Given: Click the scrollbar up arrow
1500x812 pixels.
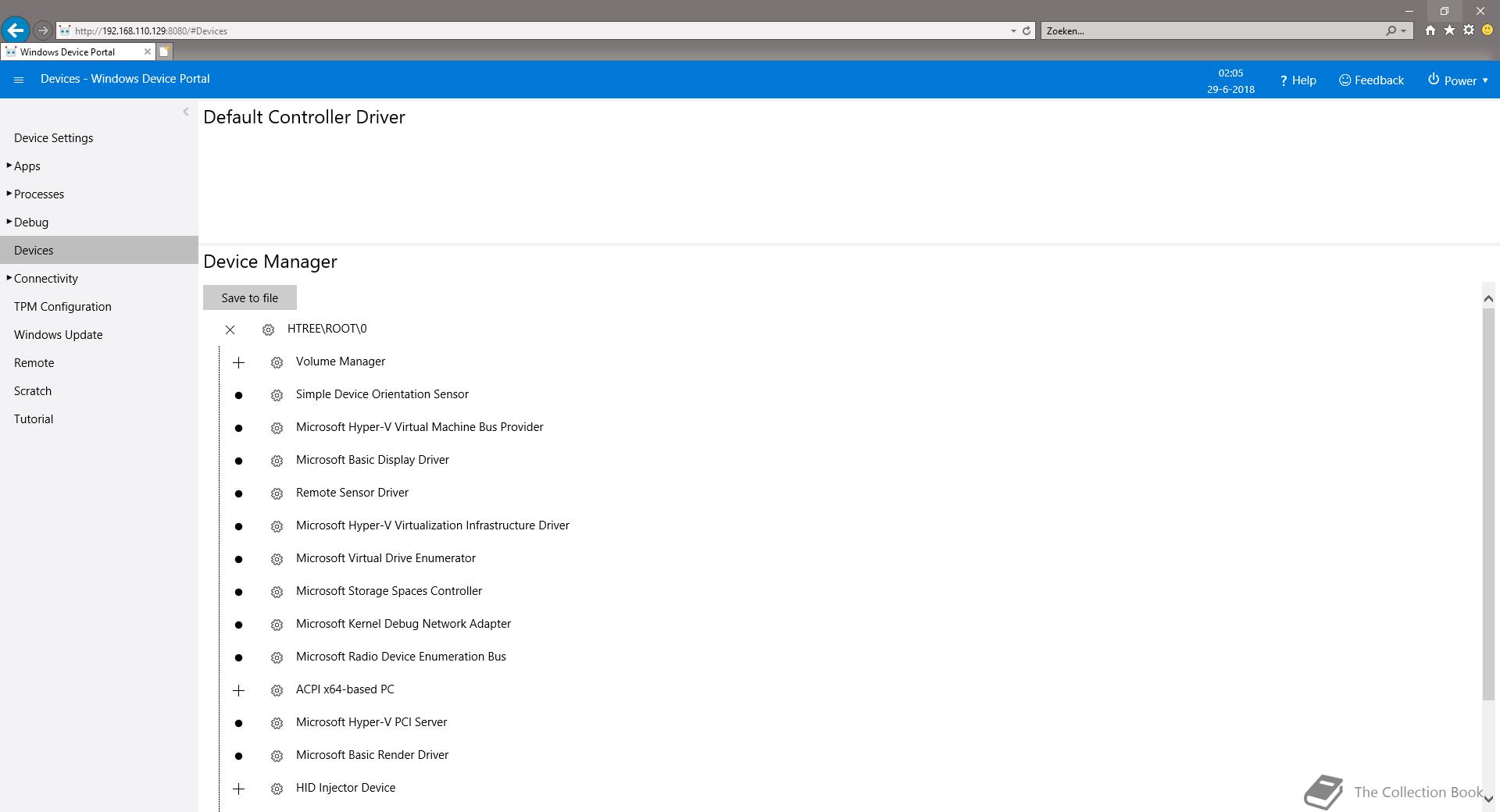Looking at the screenshot, I should (x=1488, y=298).
